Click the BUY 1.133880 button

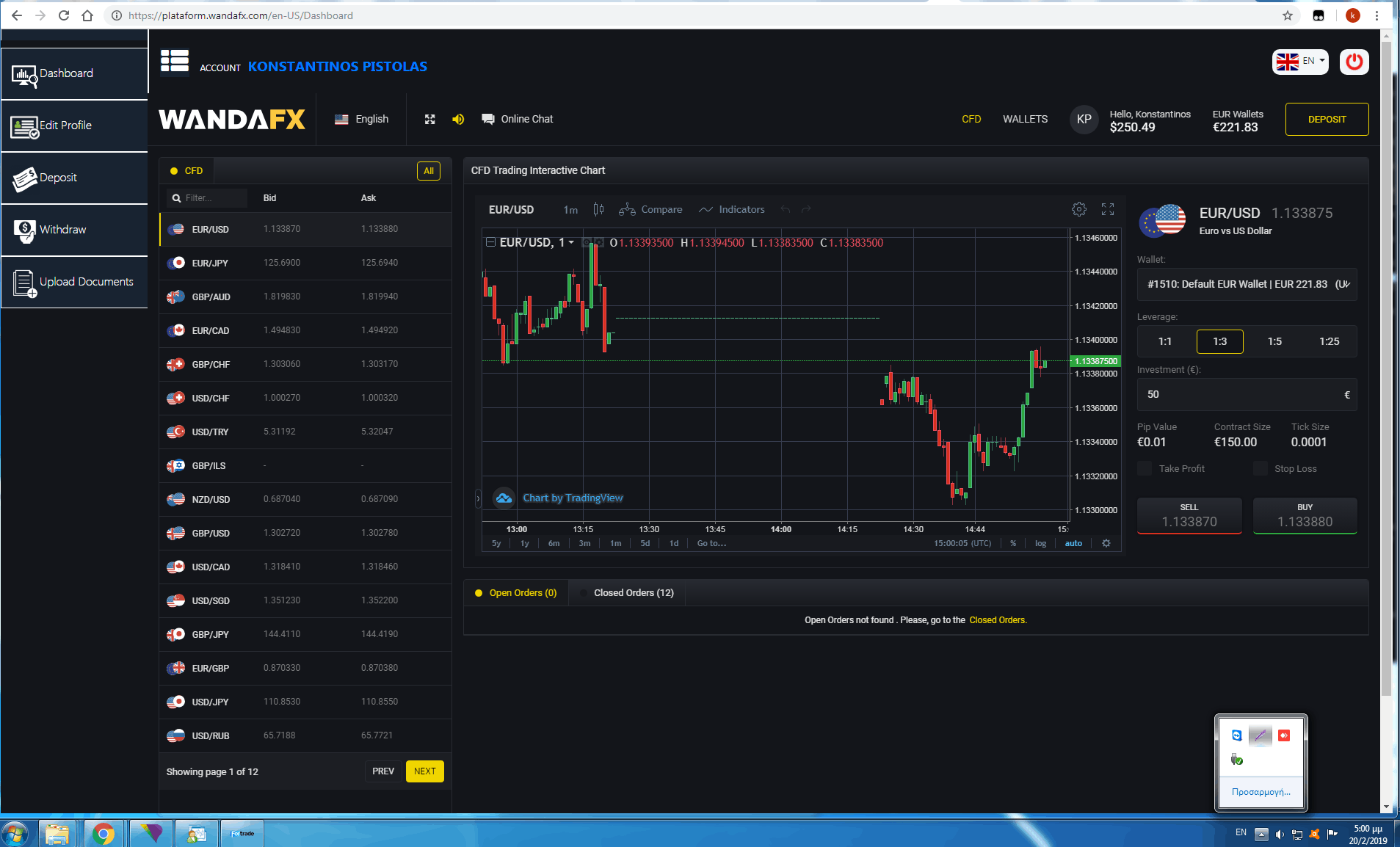pyautogui.click(x=1305, y=515)
